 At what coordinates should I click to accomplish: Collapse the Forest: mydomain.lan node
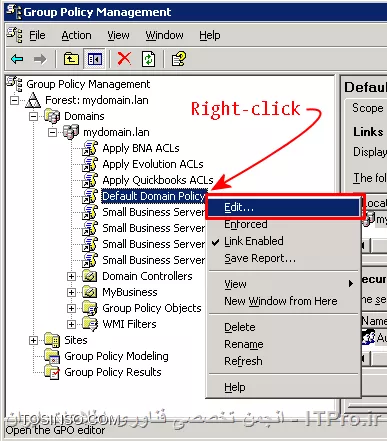(14, 100)
